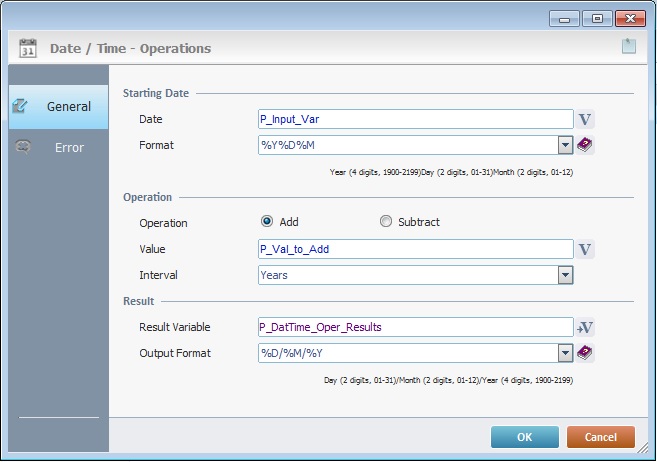Select the Add operation radio button

pos(267,222)
